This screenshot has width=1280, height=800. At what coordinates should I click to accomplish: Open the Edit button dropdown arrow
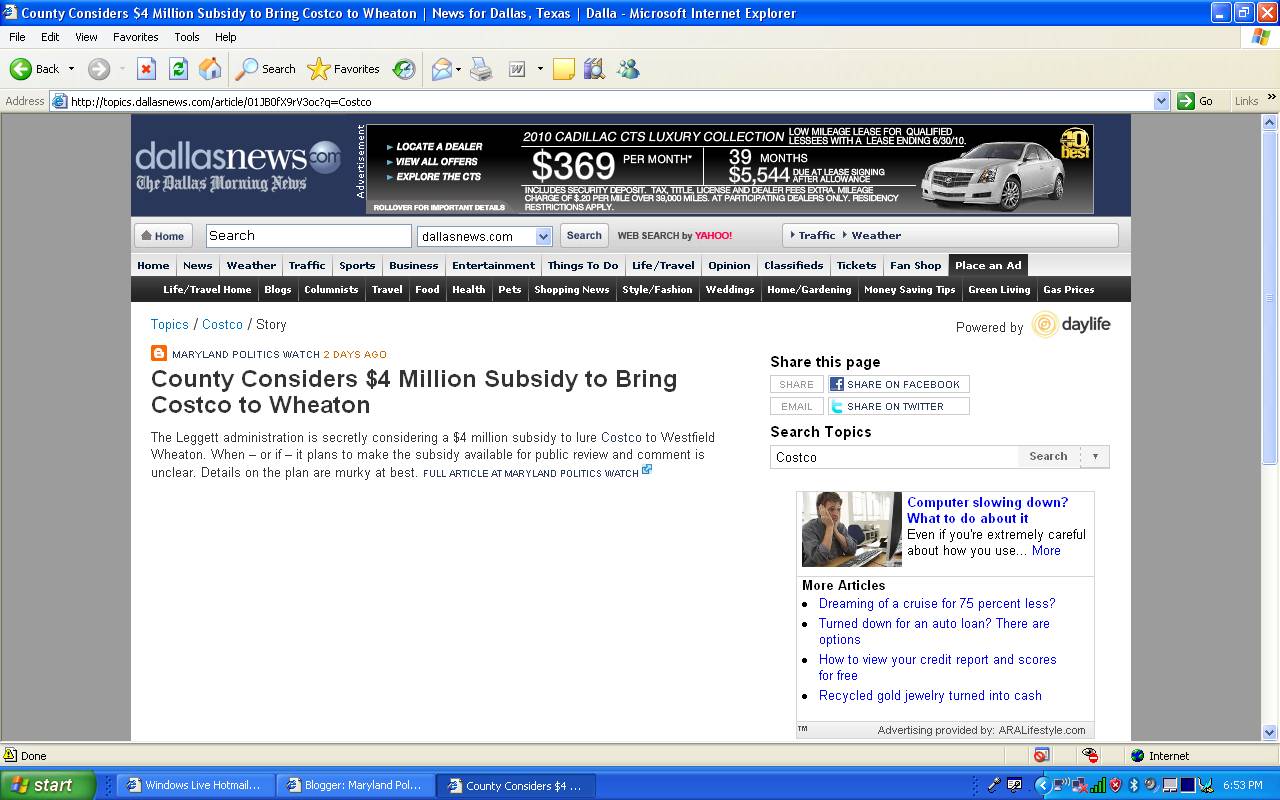pos(540,69)
